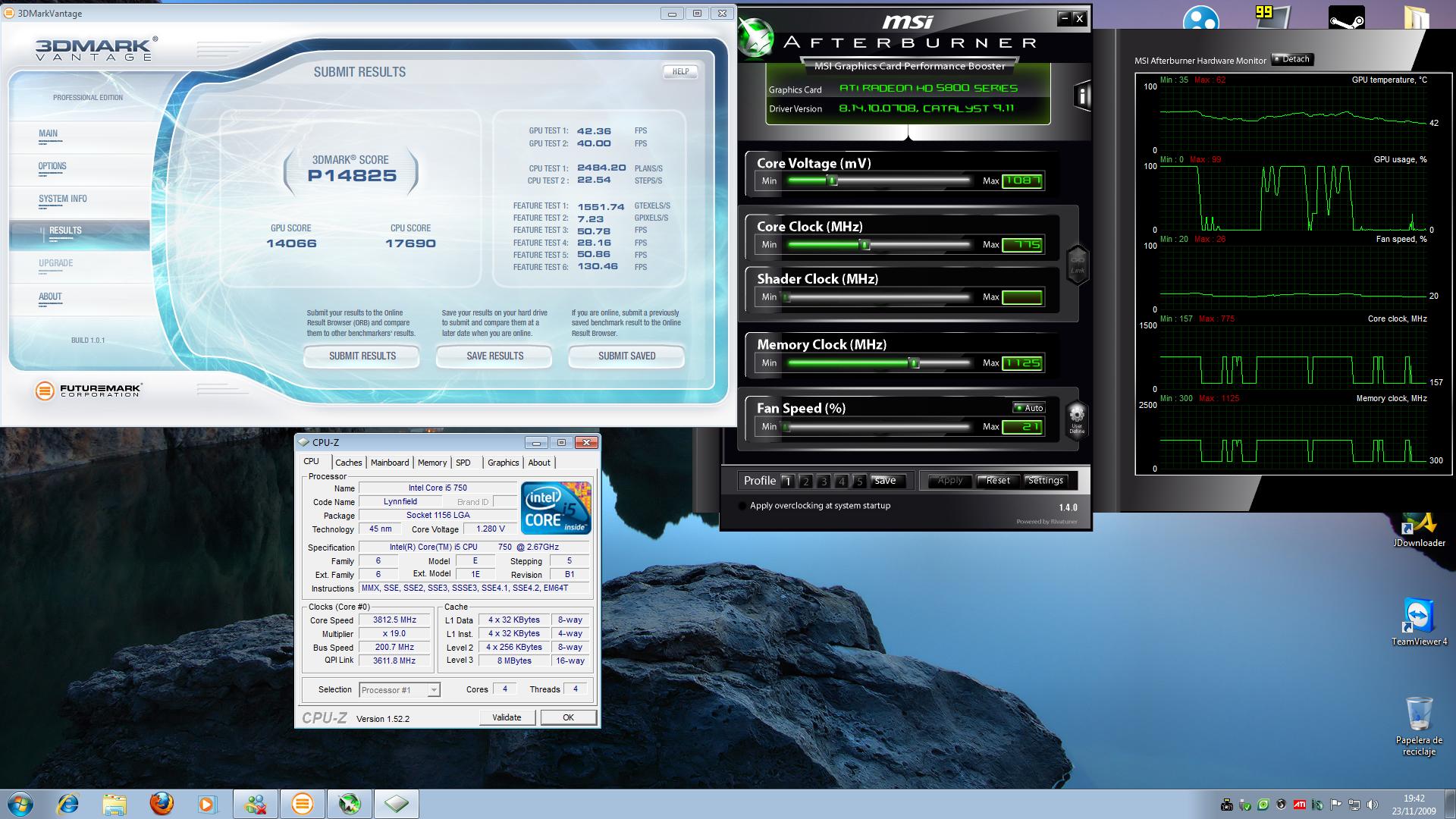The image size is (1456, 819).
Task: Open the Fraps desktop icon
Action: (1272, 17)
